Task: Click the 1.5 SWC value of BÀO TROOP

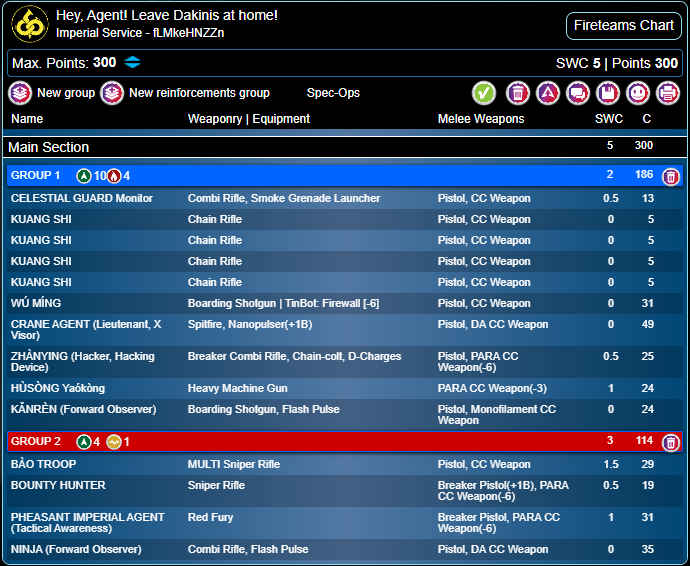Action: pyautogui.click(x=611, y=464)
